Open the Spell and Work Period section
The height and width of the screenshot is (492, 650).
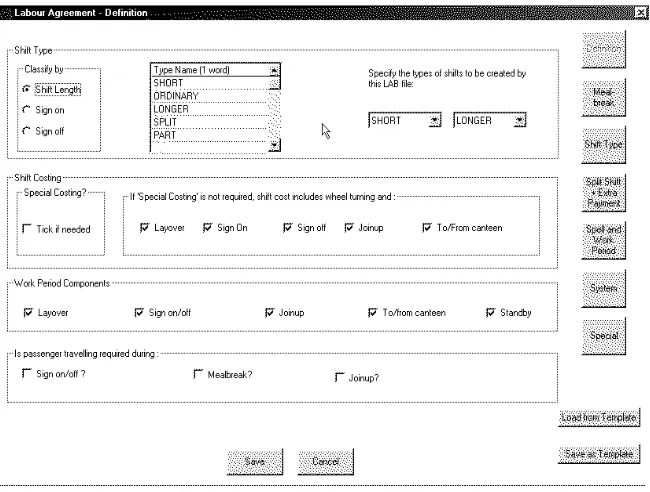(x=604, y=240)
